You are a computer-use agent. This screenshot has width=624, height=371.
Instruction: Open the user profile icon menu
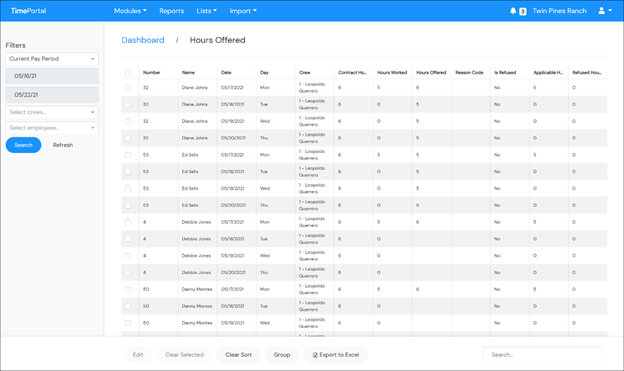(604, 11)
